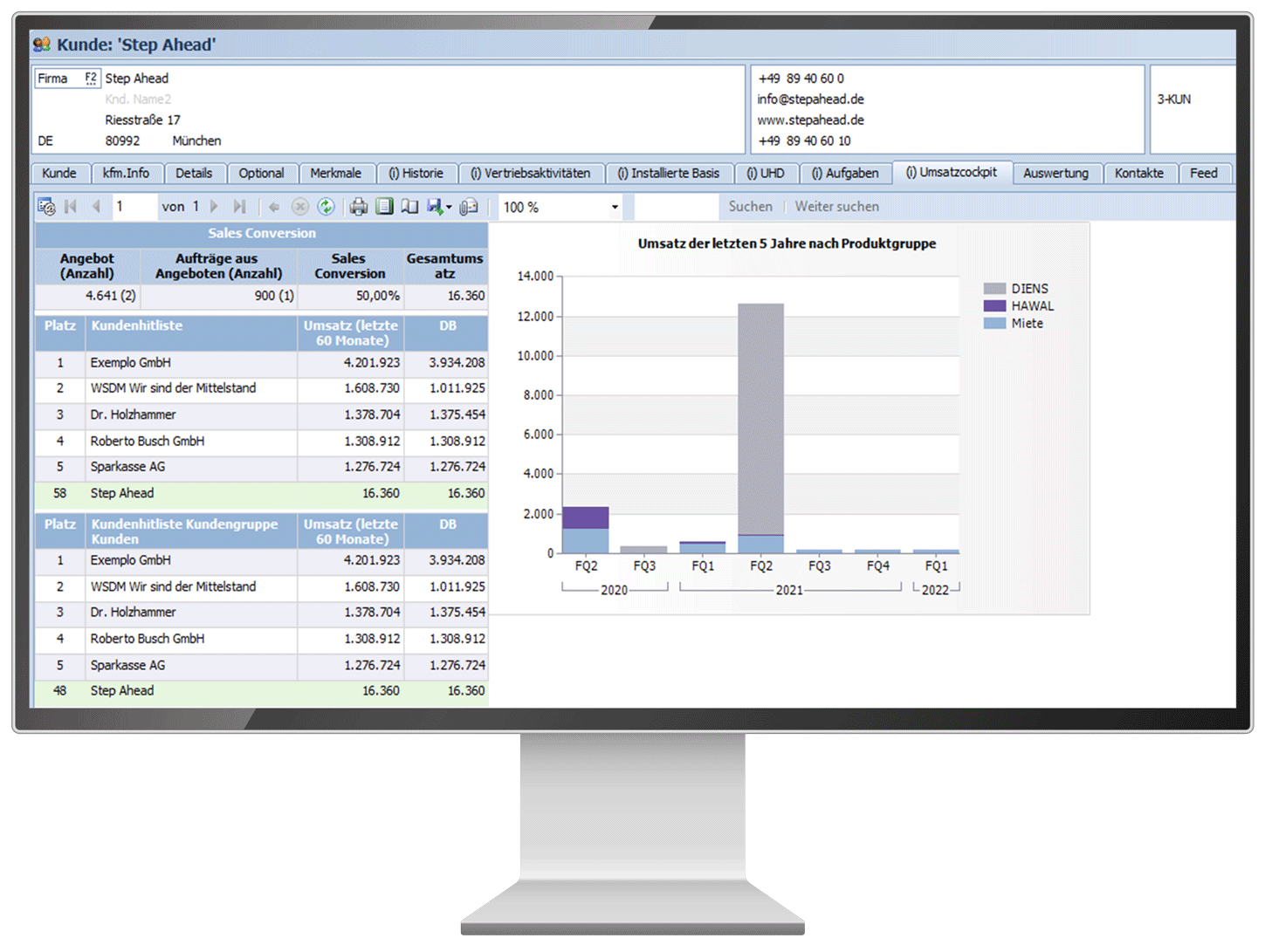Click the print layout icon
Image resolution: width=1265 pixels, height=952 pixels.
click(x=384, y=207)
